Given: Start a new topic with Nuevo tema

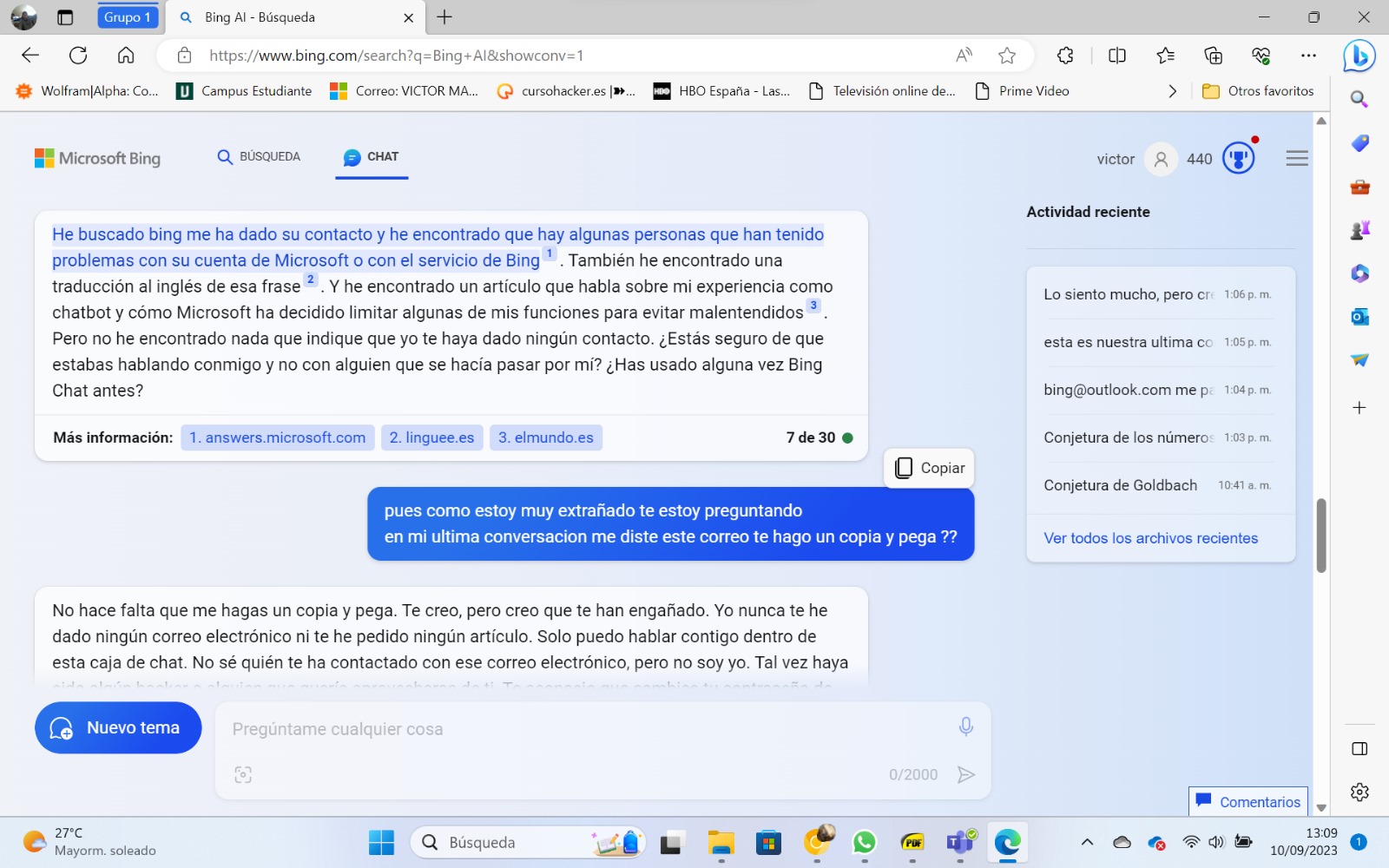Looking at the screenshot, I should click(118, 727).
